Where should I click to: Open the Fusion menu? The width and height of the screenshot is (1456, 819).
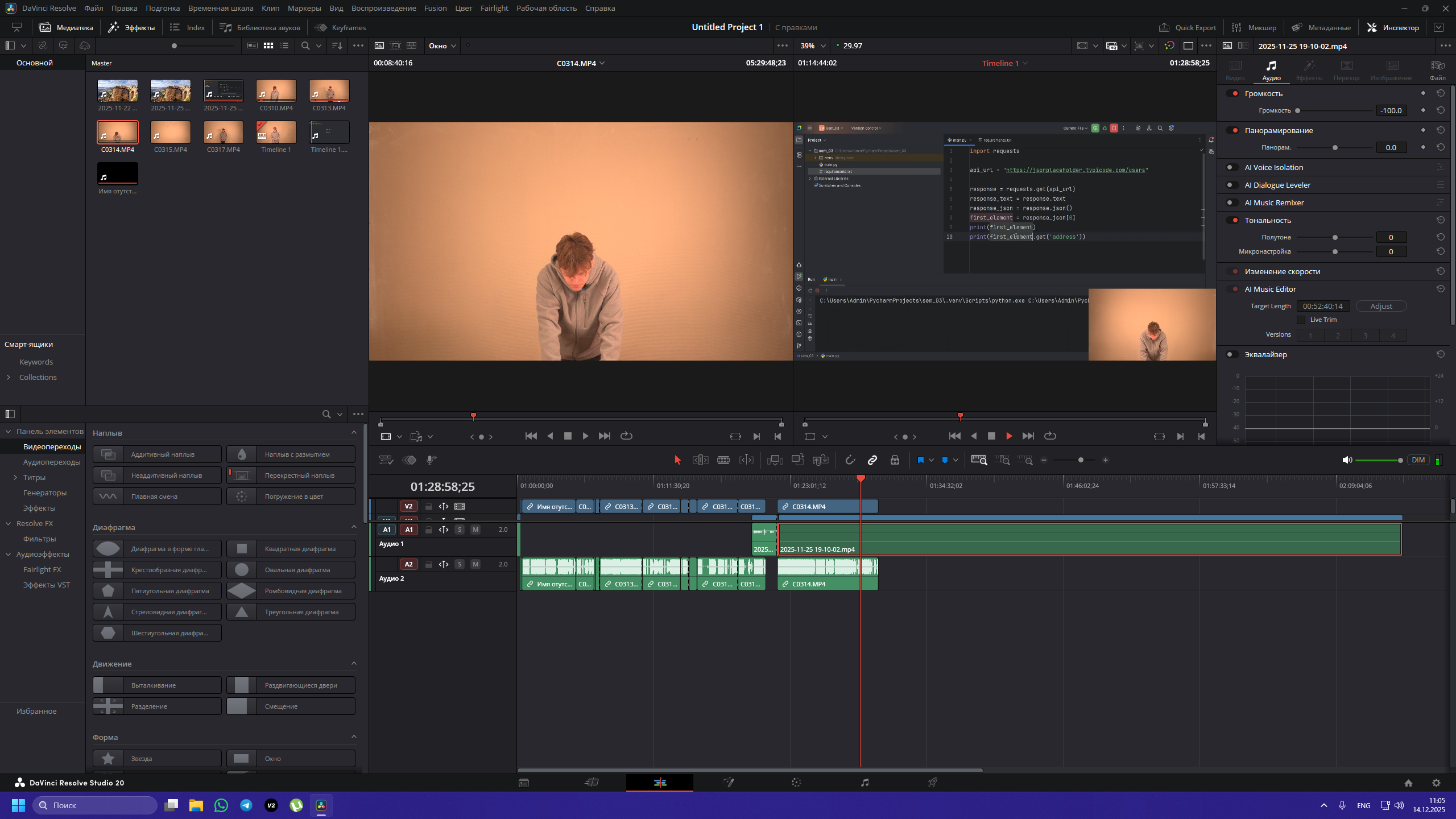(x=435, y=8)
